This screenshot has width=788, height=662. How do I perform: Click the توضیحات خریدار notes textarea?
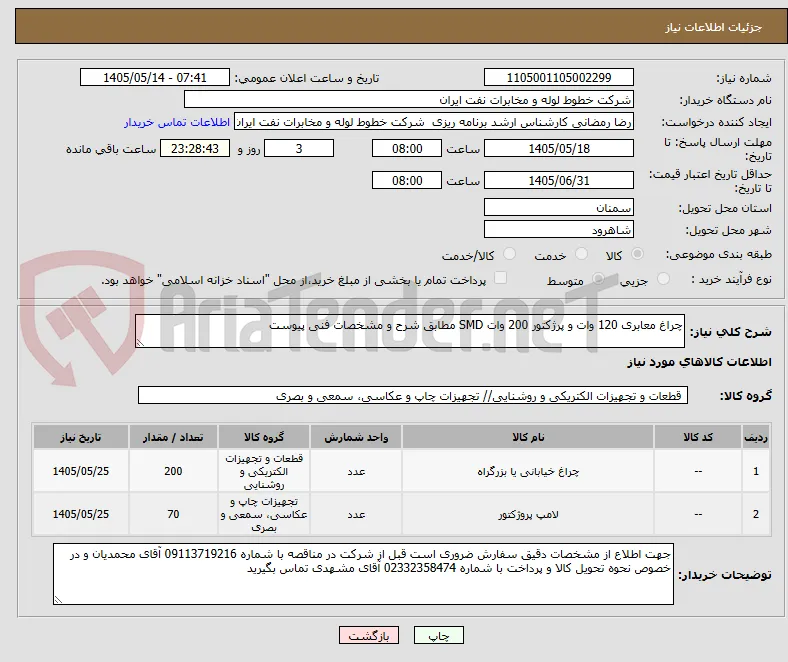pyautogui.click(x=363, y=574)
